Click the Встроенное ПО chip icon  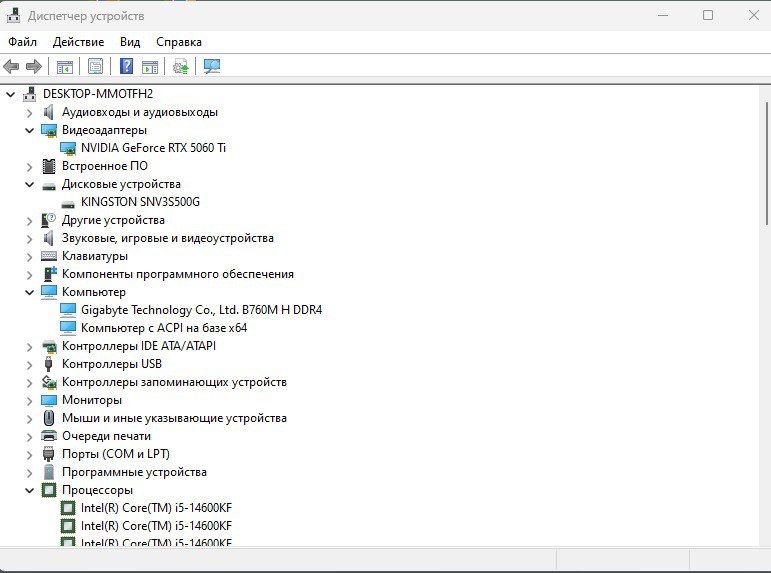(x=49, y=166)
